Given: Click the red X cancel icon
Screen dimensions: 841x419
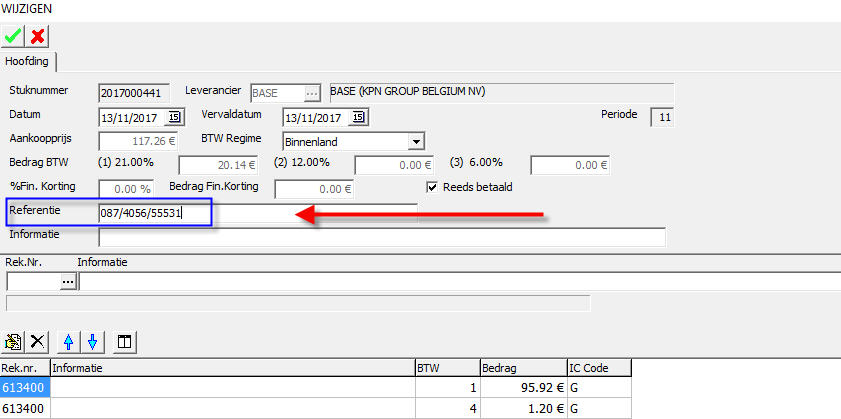Looking at the screenshot, I should (38, 36).
